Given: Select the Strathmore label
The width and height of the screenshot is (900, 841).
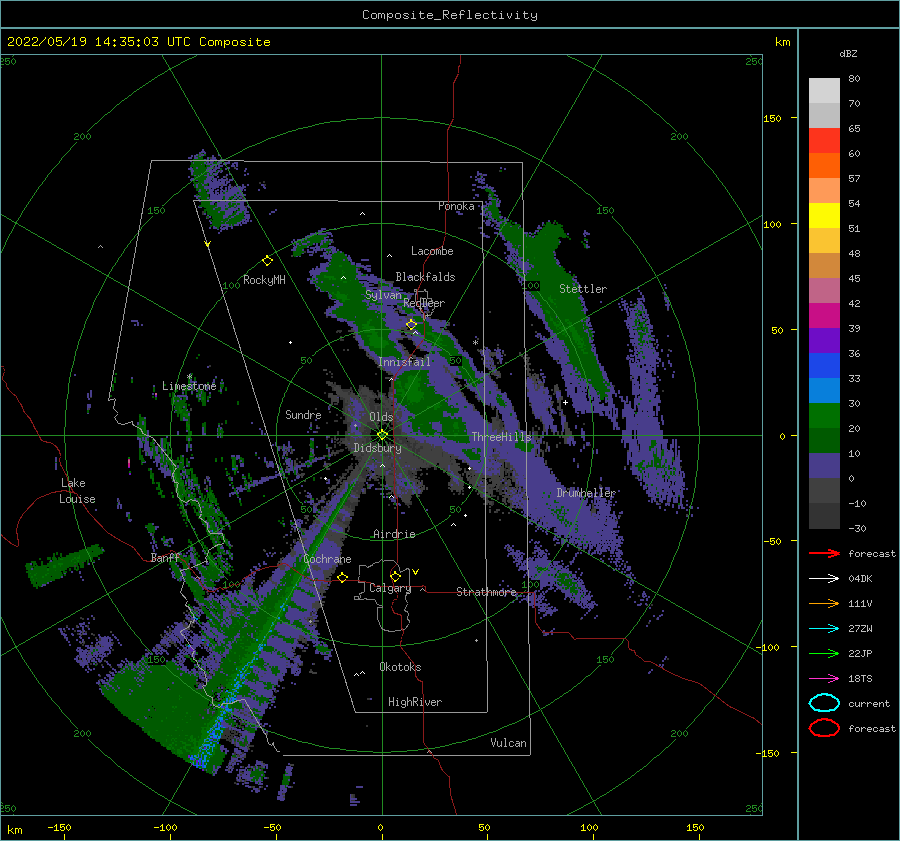Looking at the screenshot, I should pos(486,592).
